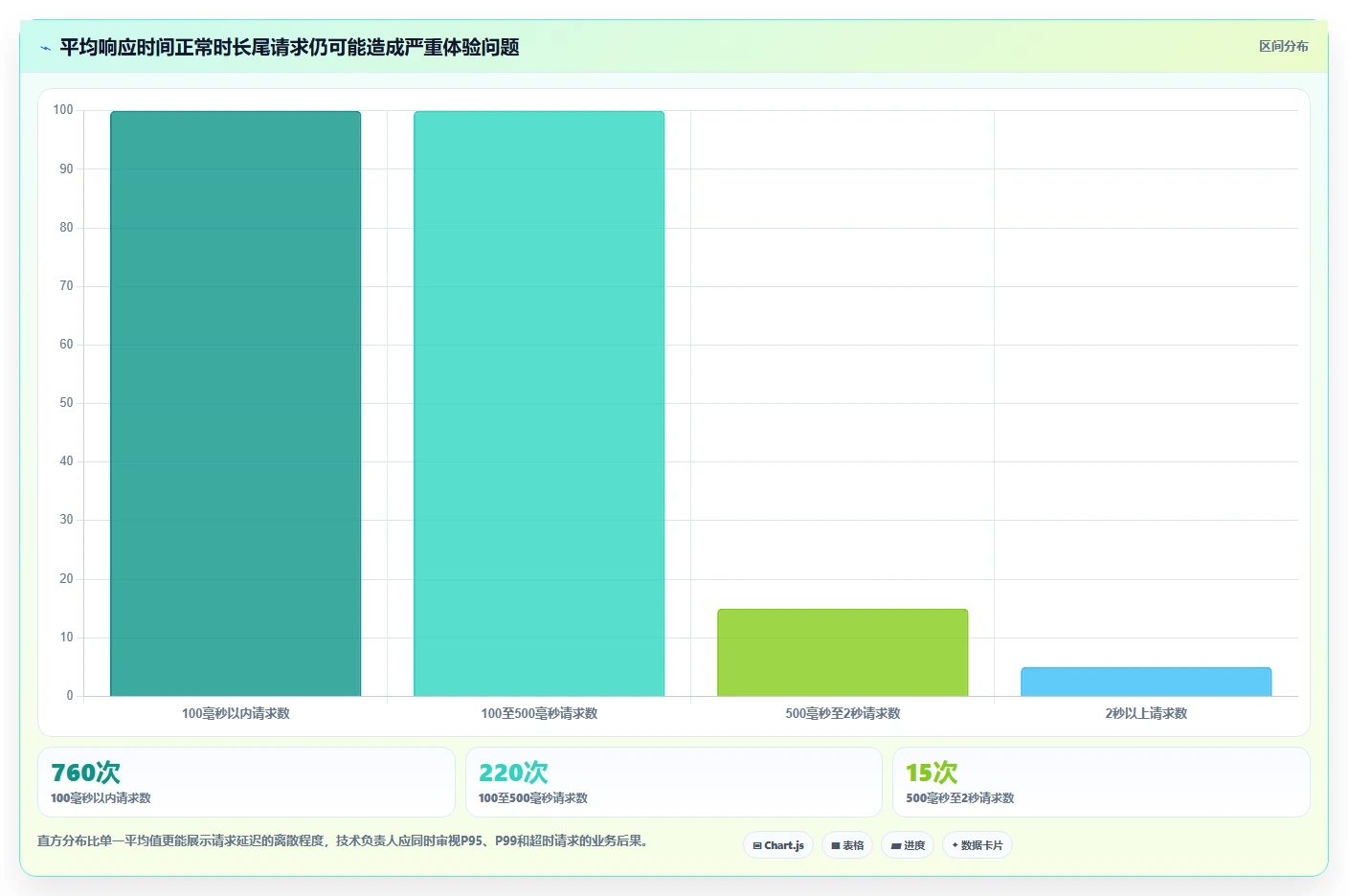
Task: Click the dark teal 100毫秒以内 bar
Action: (x=236, y=404)
